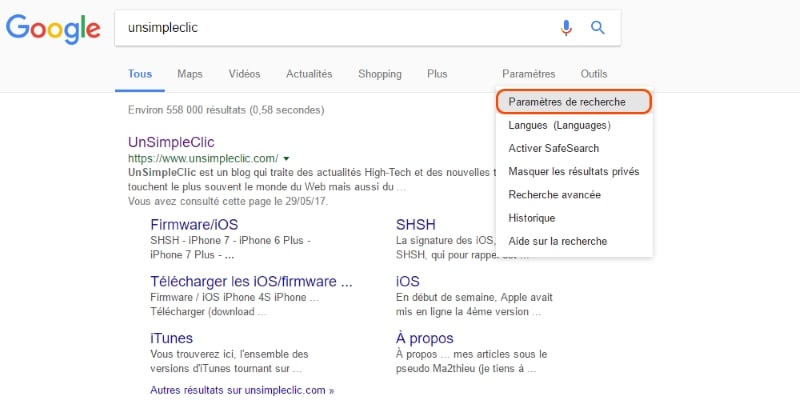Image resolution: width=800 pixels, height=405 pixels.
Task: Click the blue search magnifier icon
Action: pyautogui.click(x=597, y=28)
